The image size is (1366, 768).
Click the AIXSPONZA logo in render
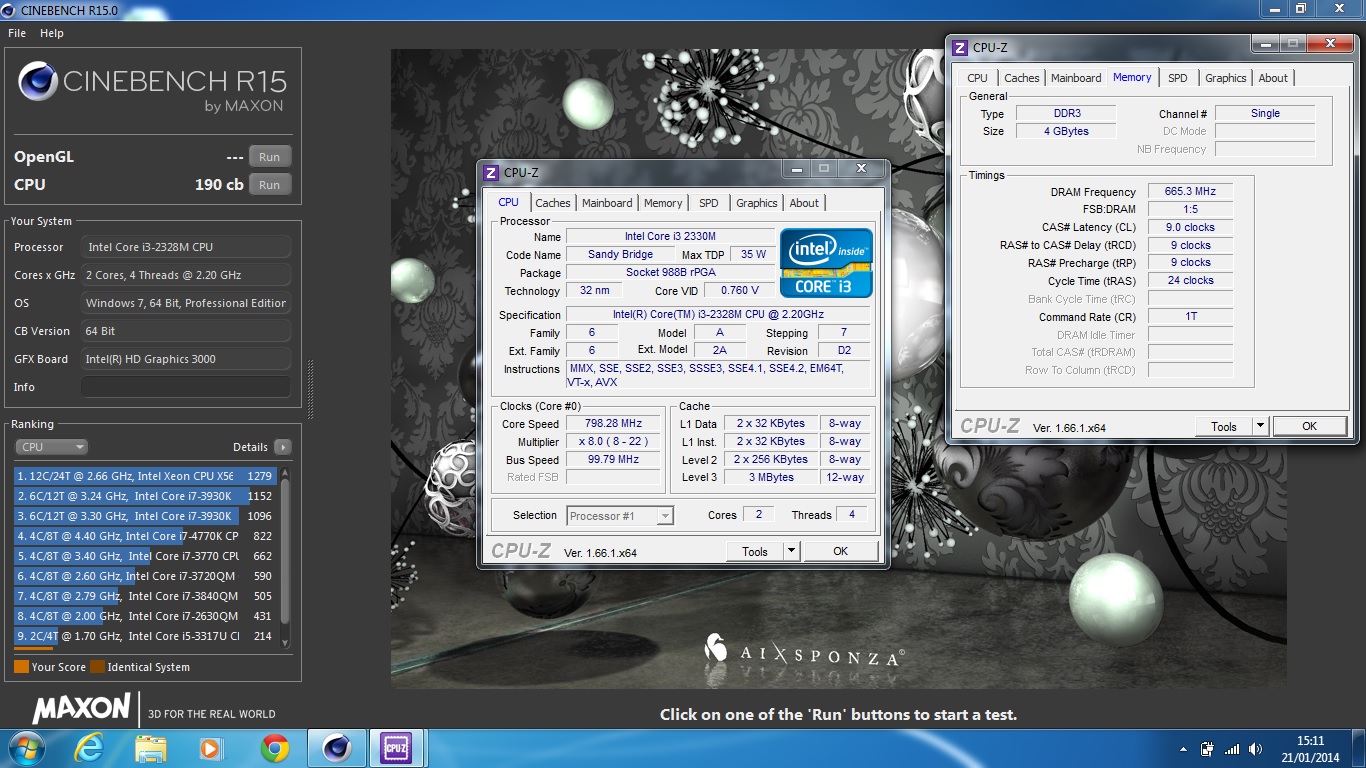tap(804, 651)
